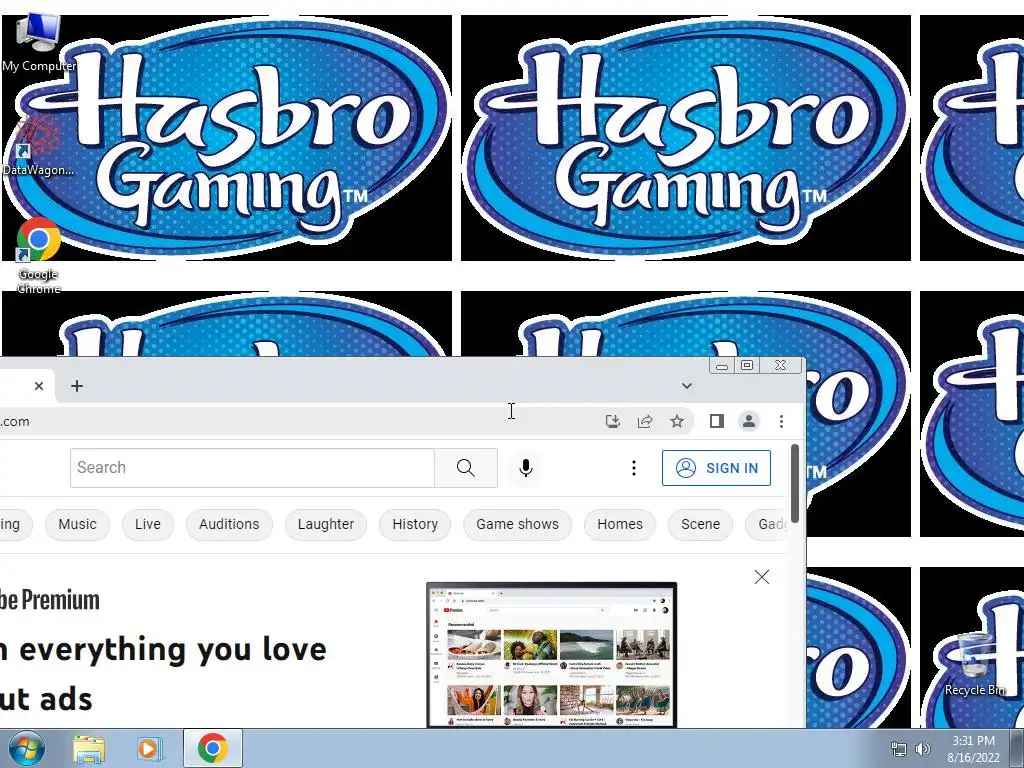Image resolution: width=1024 pixels, height=768 pixels.
Task: Select the Game shows category chip
Action: (517, 524)
